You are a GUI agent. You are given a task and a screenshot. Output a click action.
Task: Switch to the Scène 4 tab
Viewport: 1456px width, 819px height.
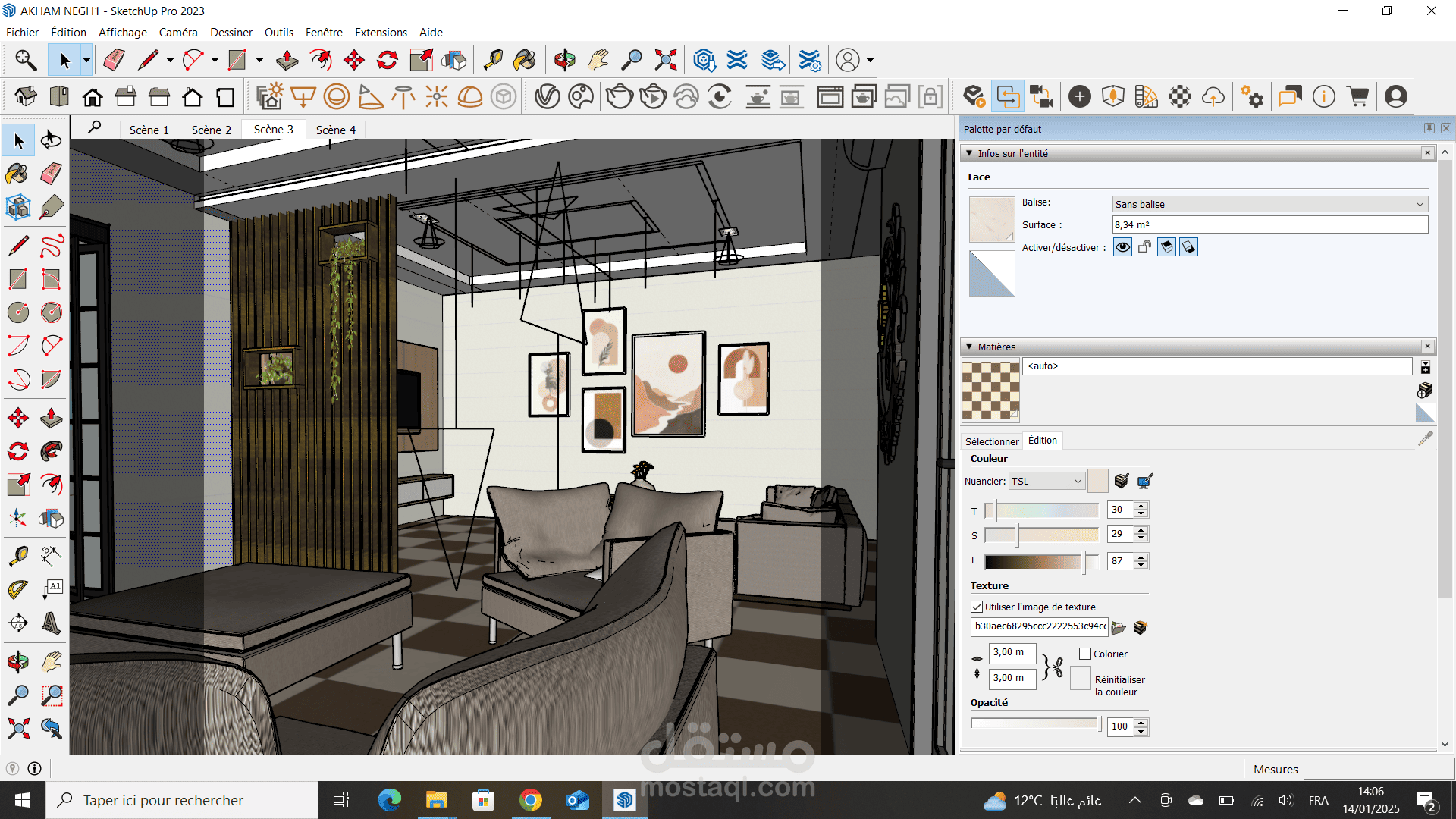click(335, 130)
